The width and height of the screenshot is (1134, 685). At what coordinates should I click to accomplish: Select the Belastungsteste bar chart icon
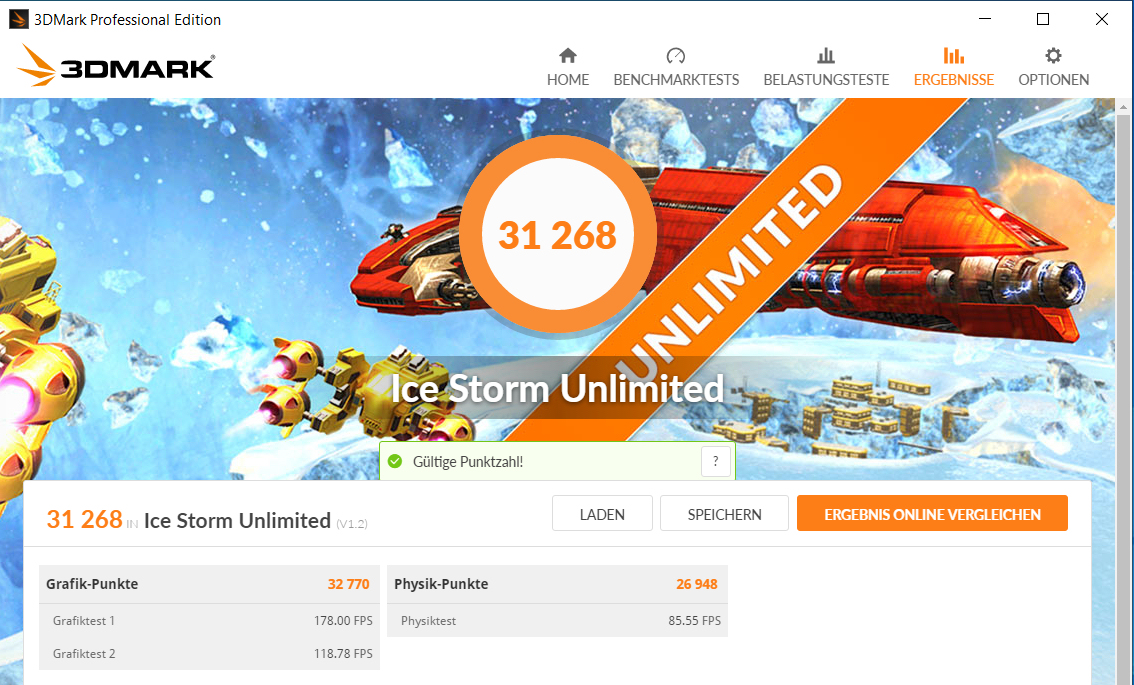(x=826, y=56)
